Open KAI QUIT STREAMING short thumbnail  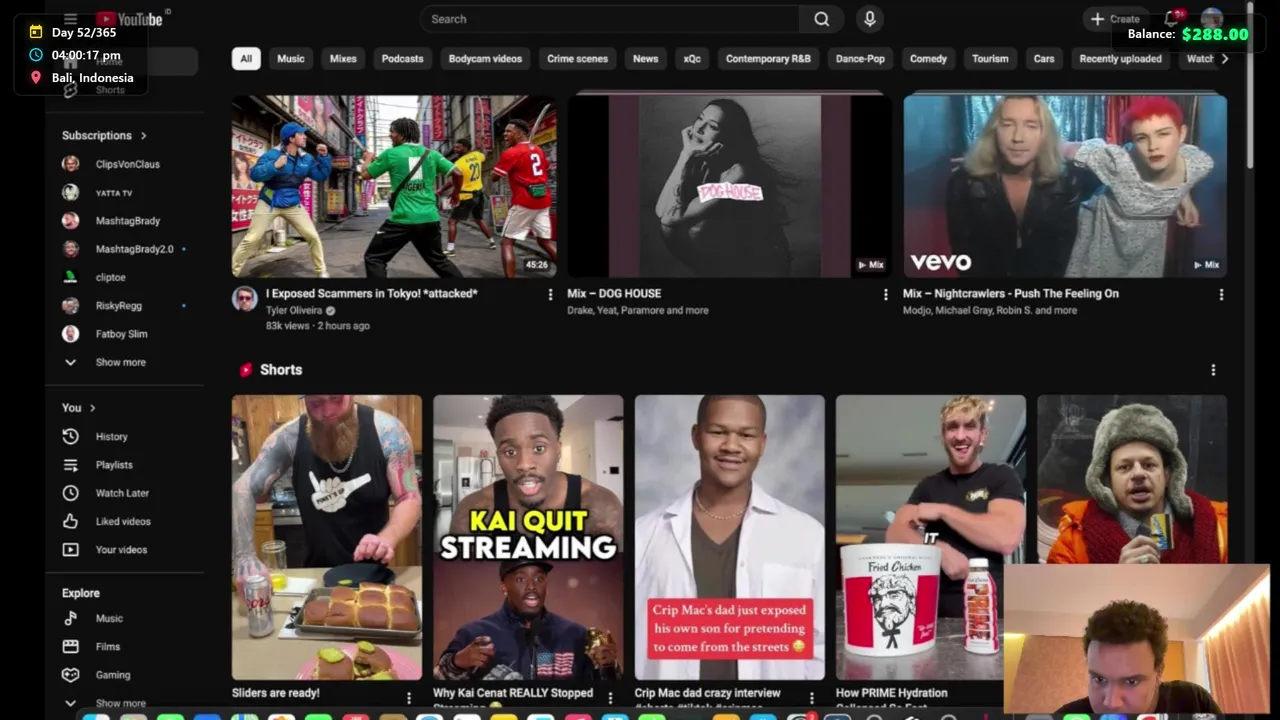pyautogui.click(x=528, y=537)
